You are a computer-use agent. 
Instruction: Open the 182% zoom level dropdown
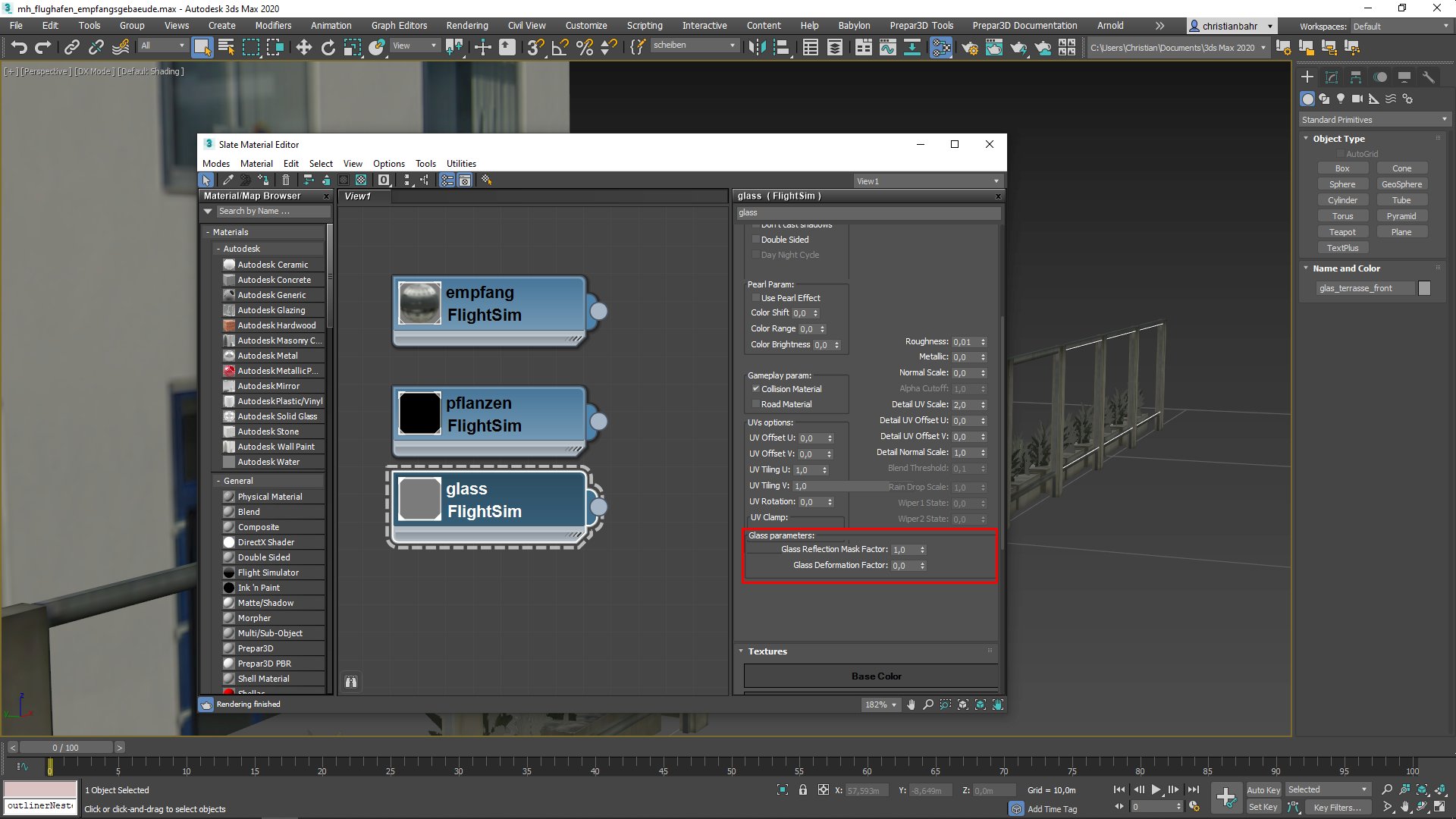point(881,704)
